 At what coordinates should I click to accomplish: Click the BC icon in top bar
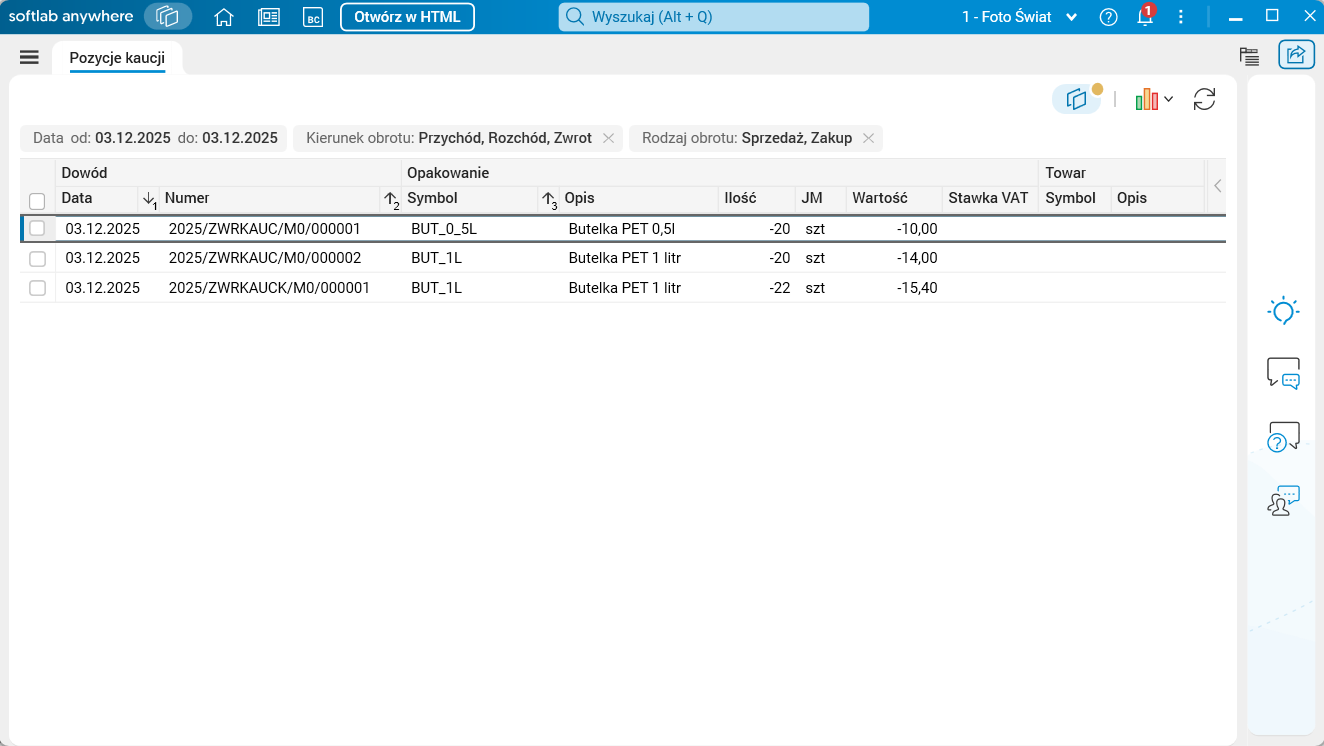click(x=313, y=17)
